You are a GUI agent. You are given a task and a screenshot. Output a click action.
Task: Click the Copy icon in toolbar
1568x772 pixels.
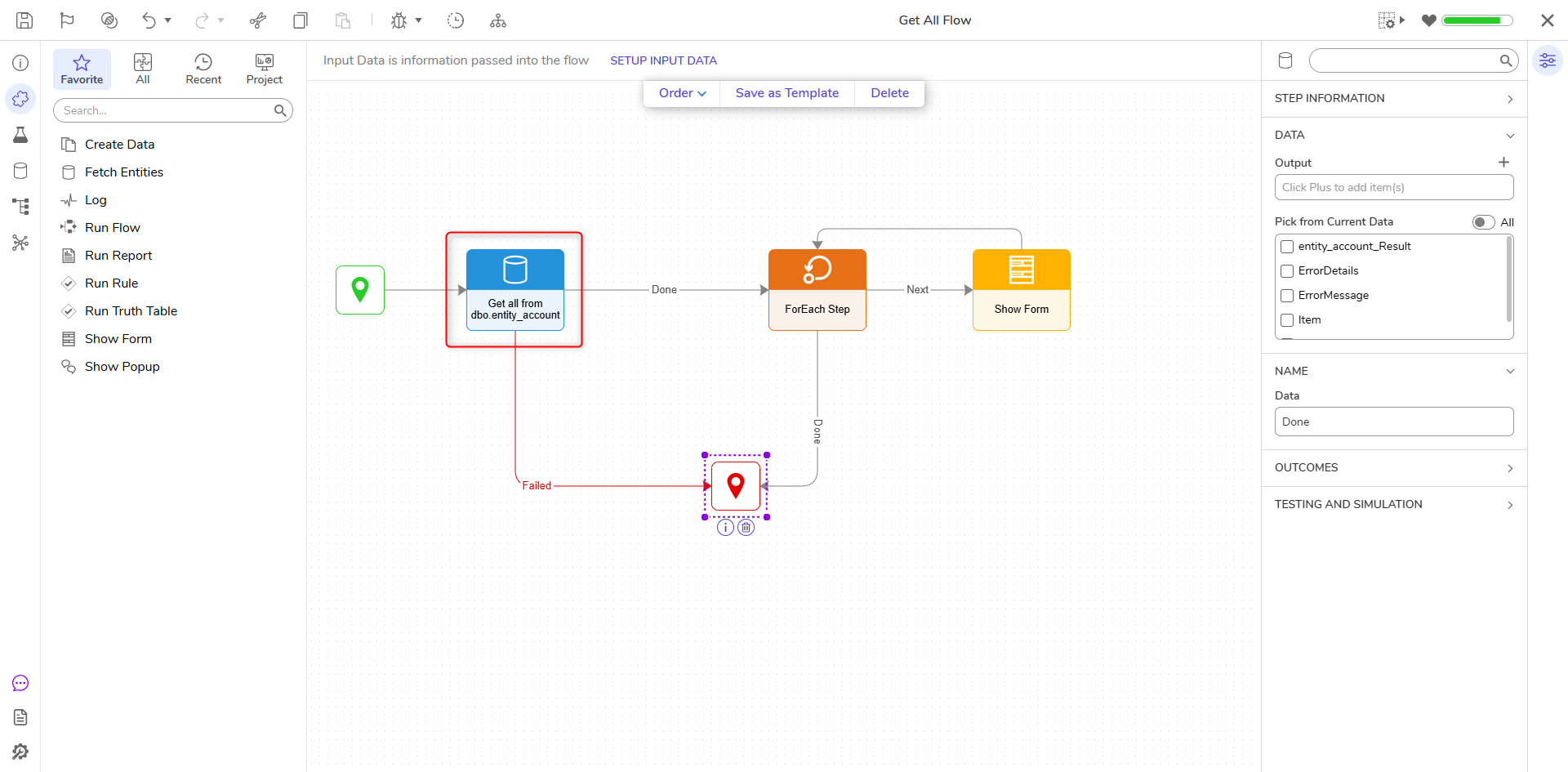301,20
